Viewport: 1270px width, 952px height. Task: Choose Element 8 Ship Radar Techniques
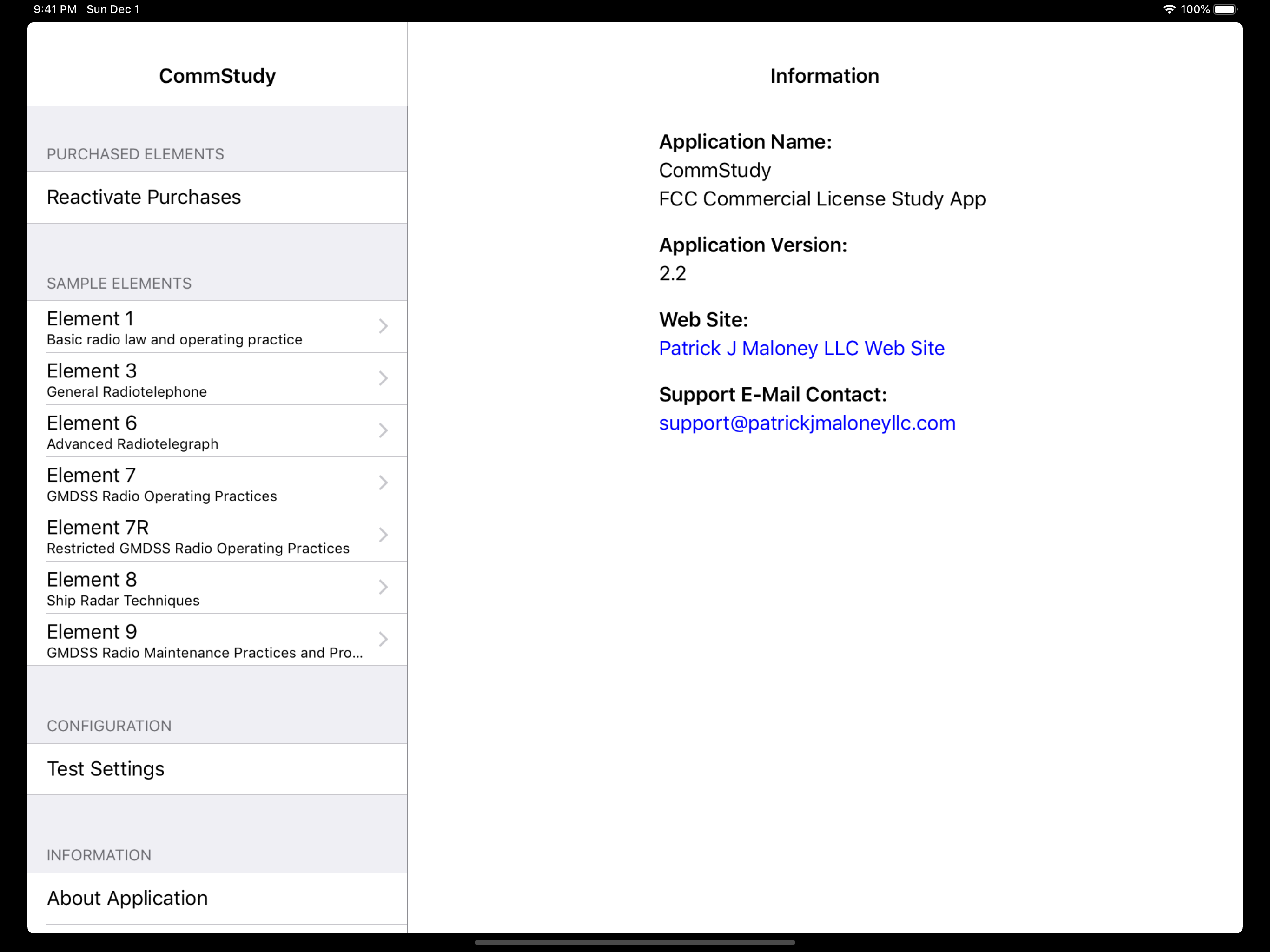tap(124, 588)
